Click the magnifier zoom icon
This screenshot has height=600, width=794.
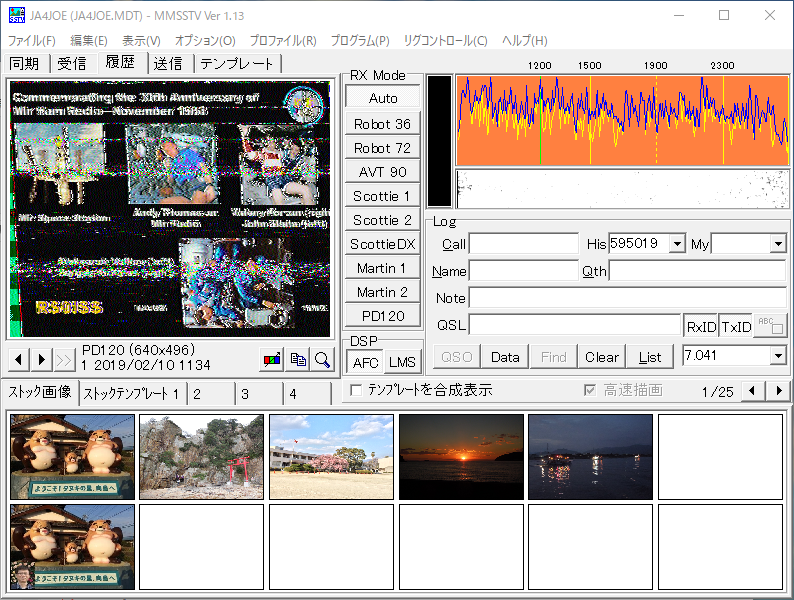(322, 359)
